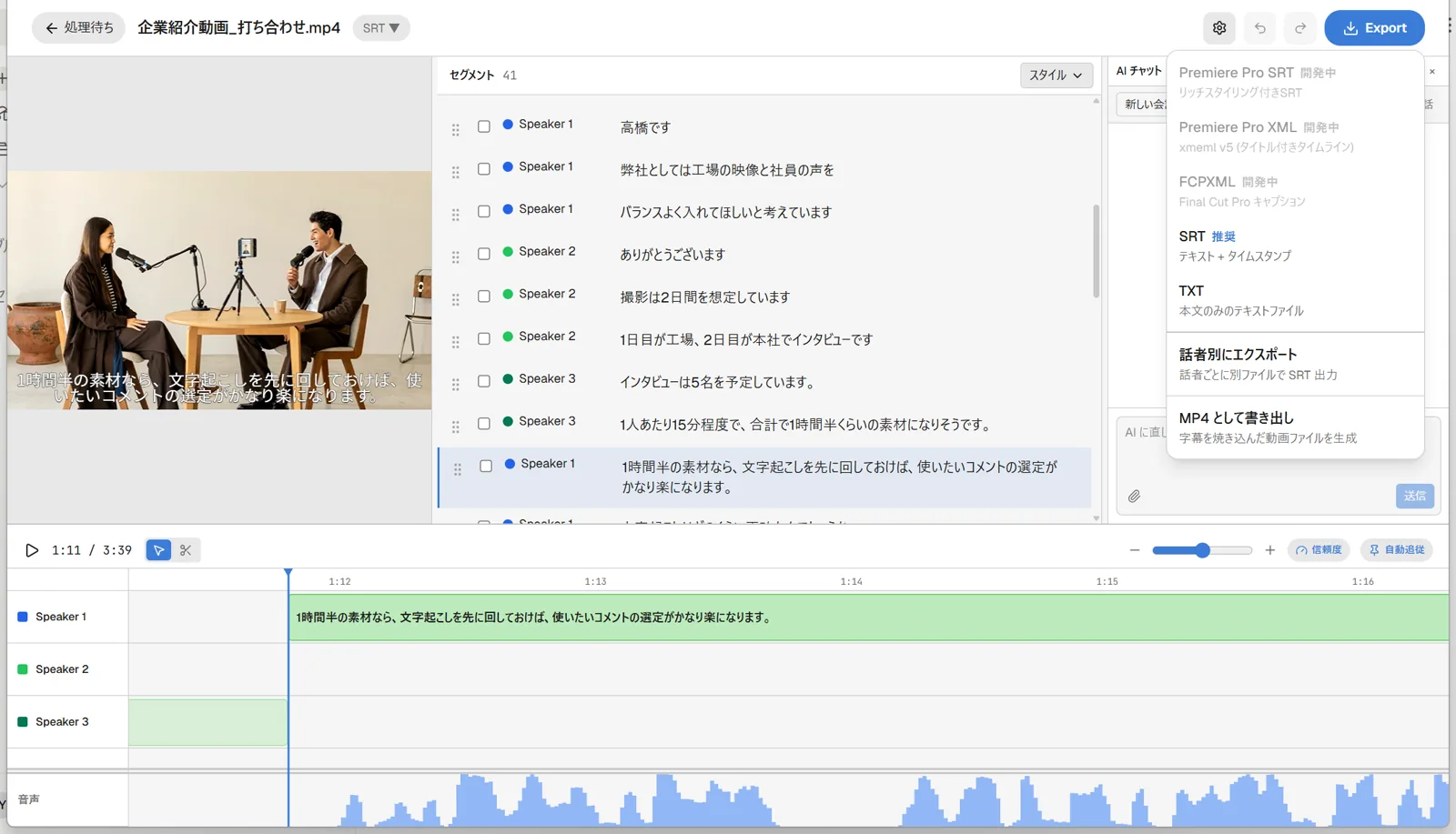
Task: Grab the drag handle for 高橋です row
Action: tap(456, 130)
